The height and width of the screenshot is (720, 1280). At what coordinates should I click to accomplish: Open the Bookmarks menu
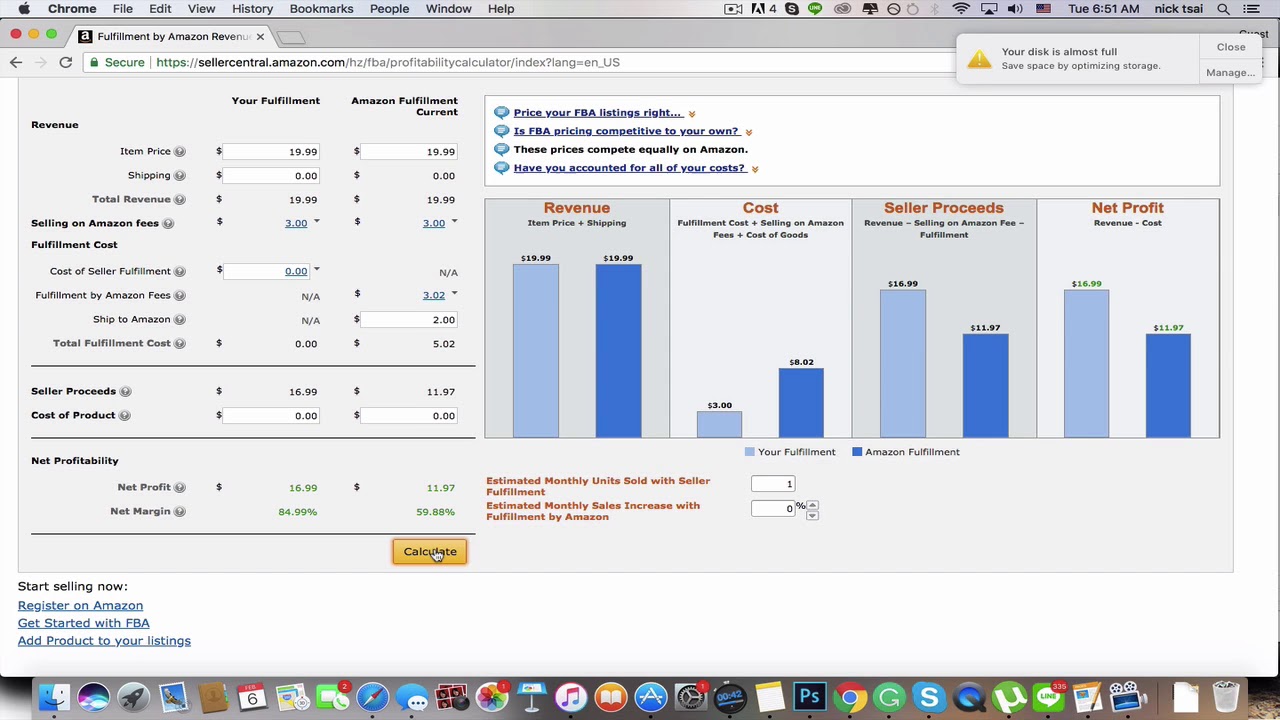point(321,9)
